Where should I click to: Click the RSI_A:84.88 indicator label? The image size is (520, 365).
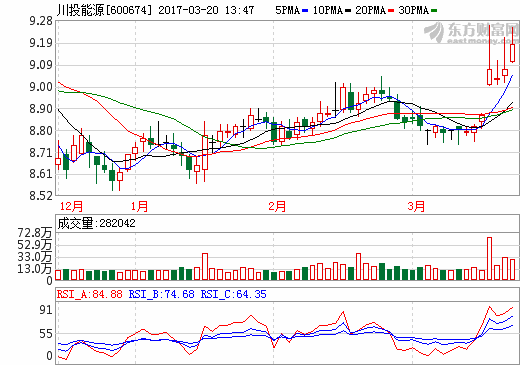pyautogui.click(x=90, y=294)
